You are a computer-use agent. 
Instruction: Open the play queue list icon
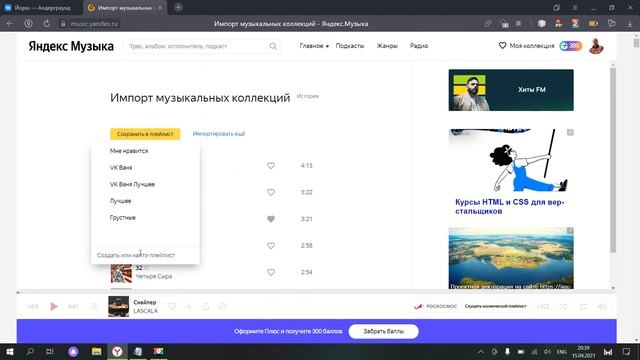(x=94, y=307)
